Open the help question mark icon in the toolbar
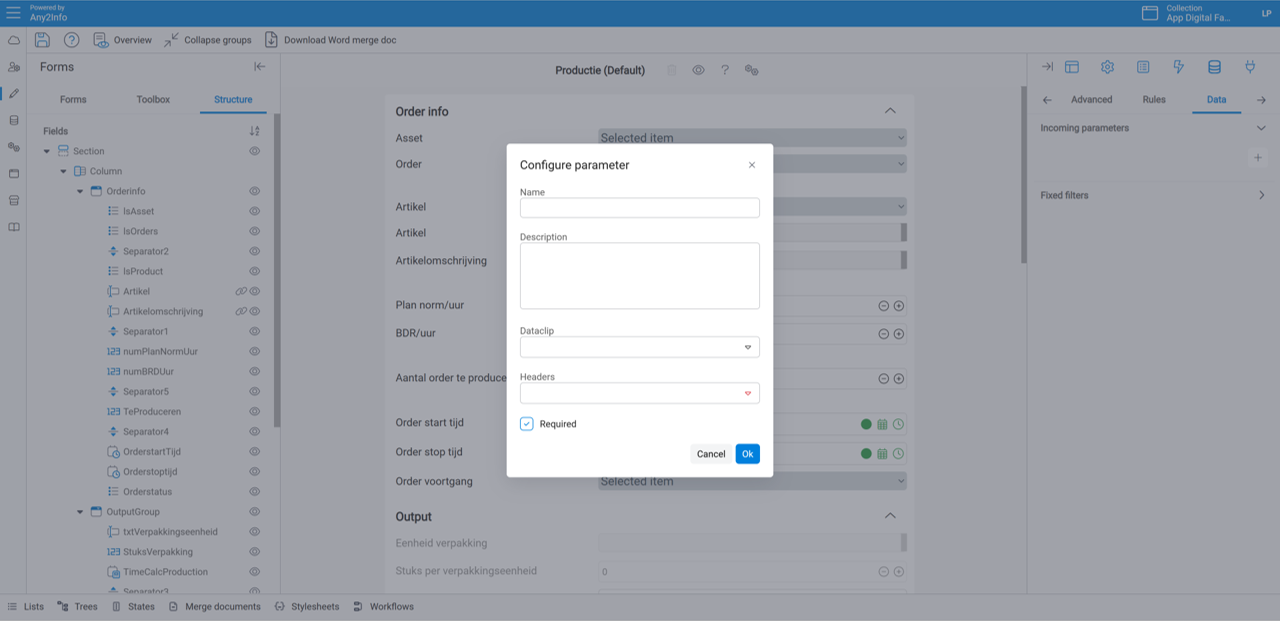 72,40
